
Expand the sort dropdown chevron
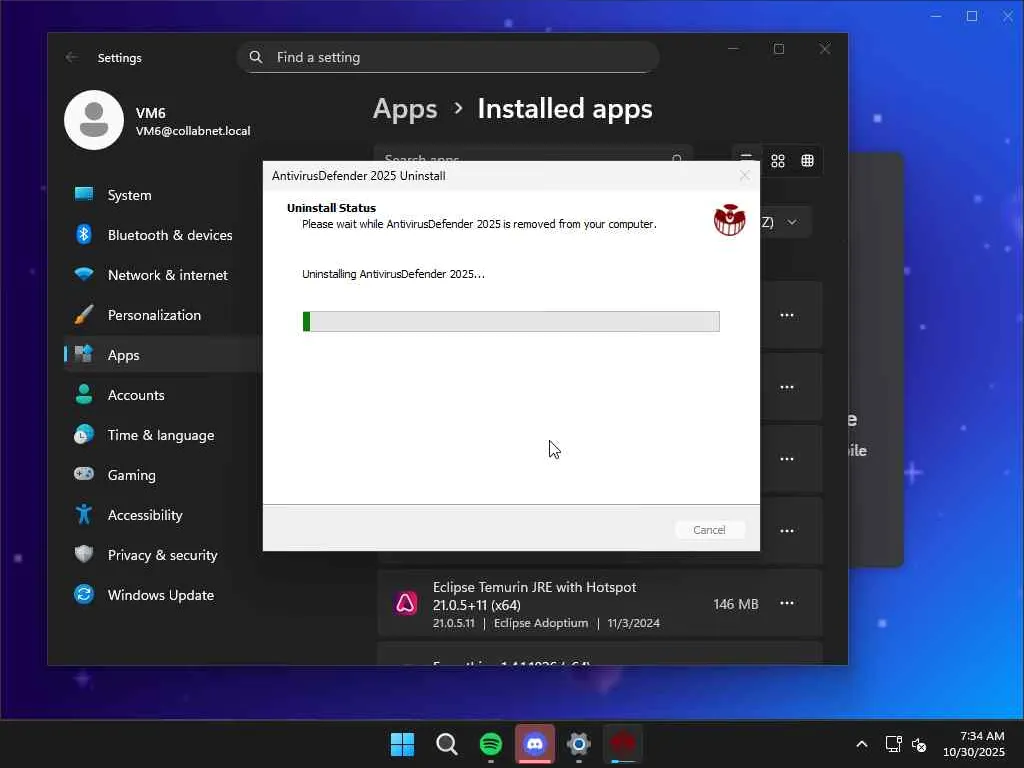[792, 223]
